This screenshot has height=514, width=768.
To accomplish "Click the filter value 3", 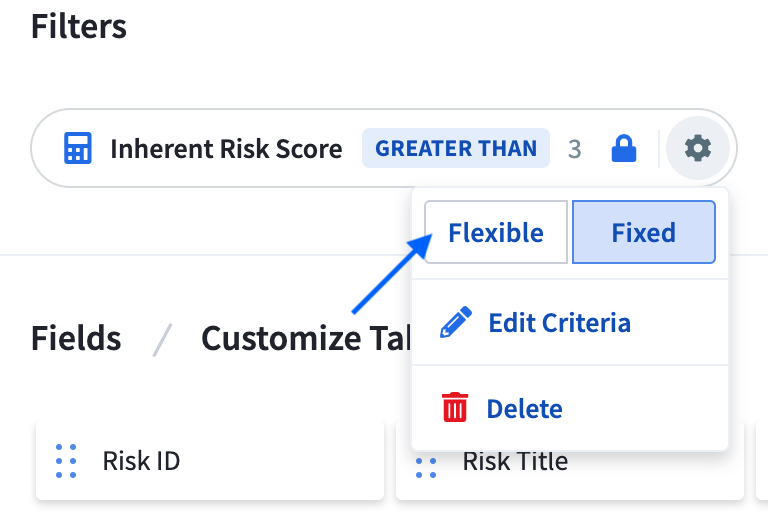I will tap(574, 150).
